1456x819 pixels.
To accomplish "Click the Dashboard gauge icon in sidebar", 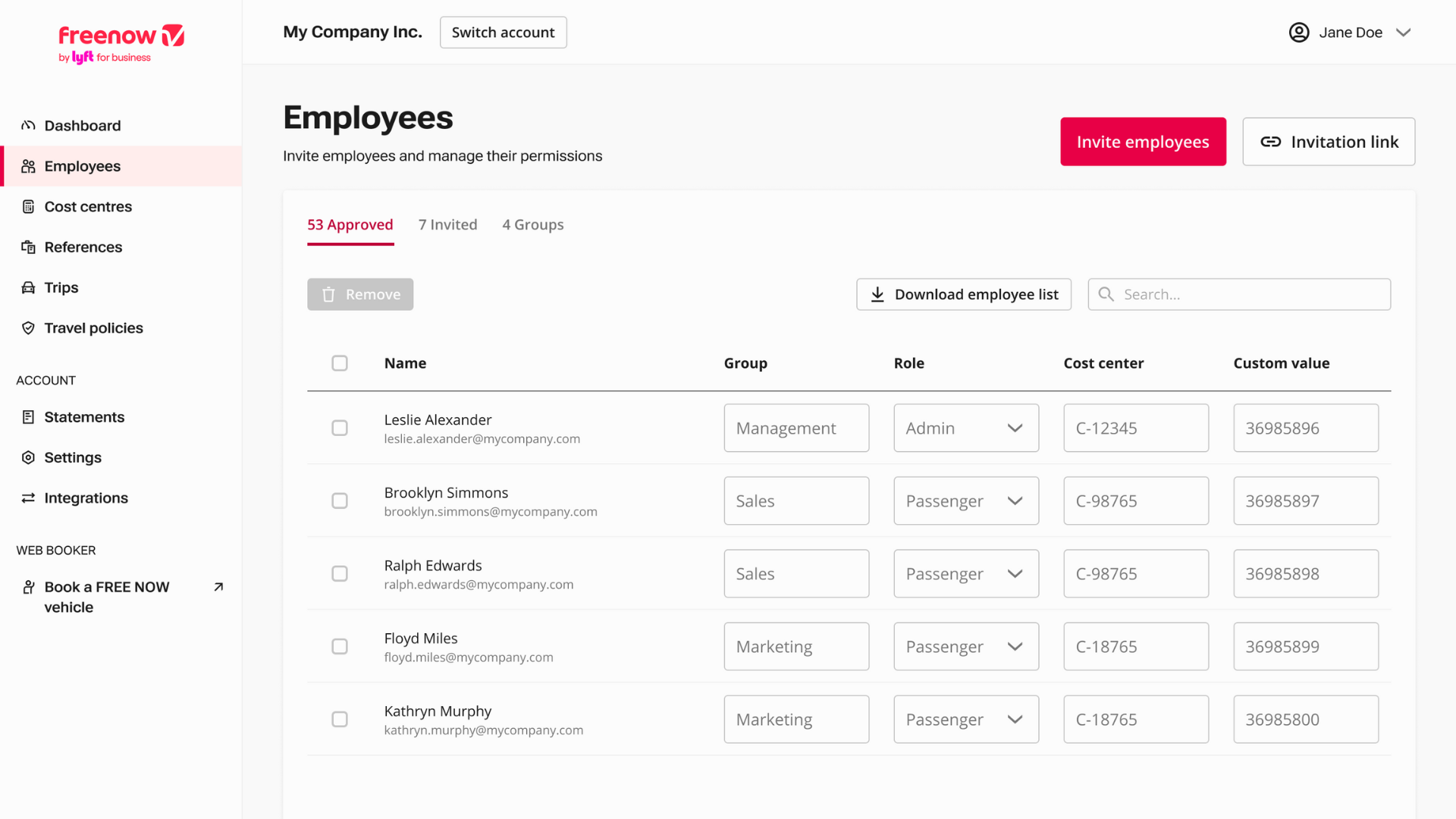I will pyautogui.click(x=28, y=125).
